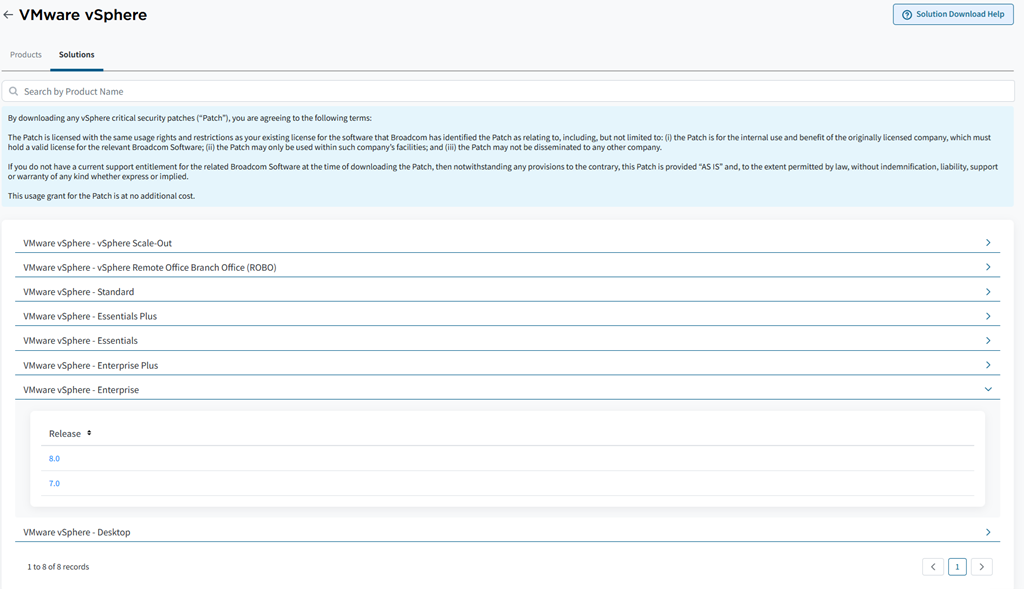Viewport: 1024px width, 589px height.
Task: Select the Solutions tab
Action: click(x=76, y=54)
